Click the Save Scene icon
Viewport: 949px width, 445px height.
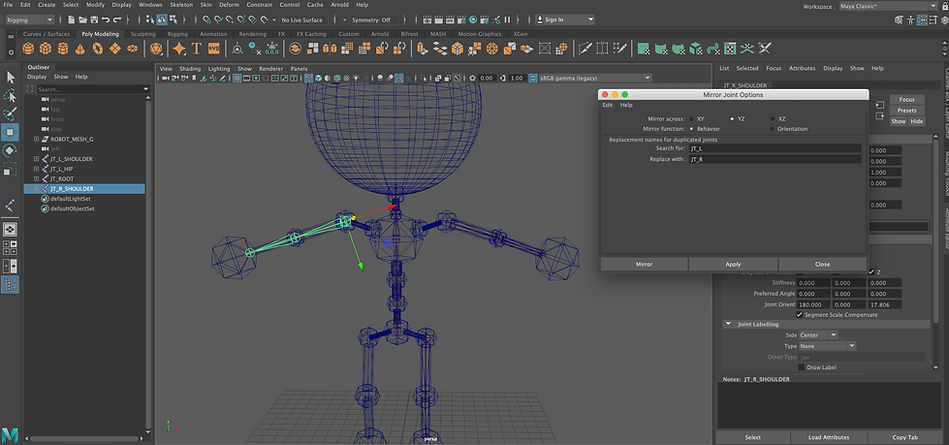[95, 19]
